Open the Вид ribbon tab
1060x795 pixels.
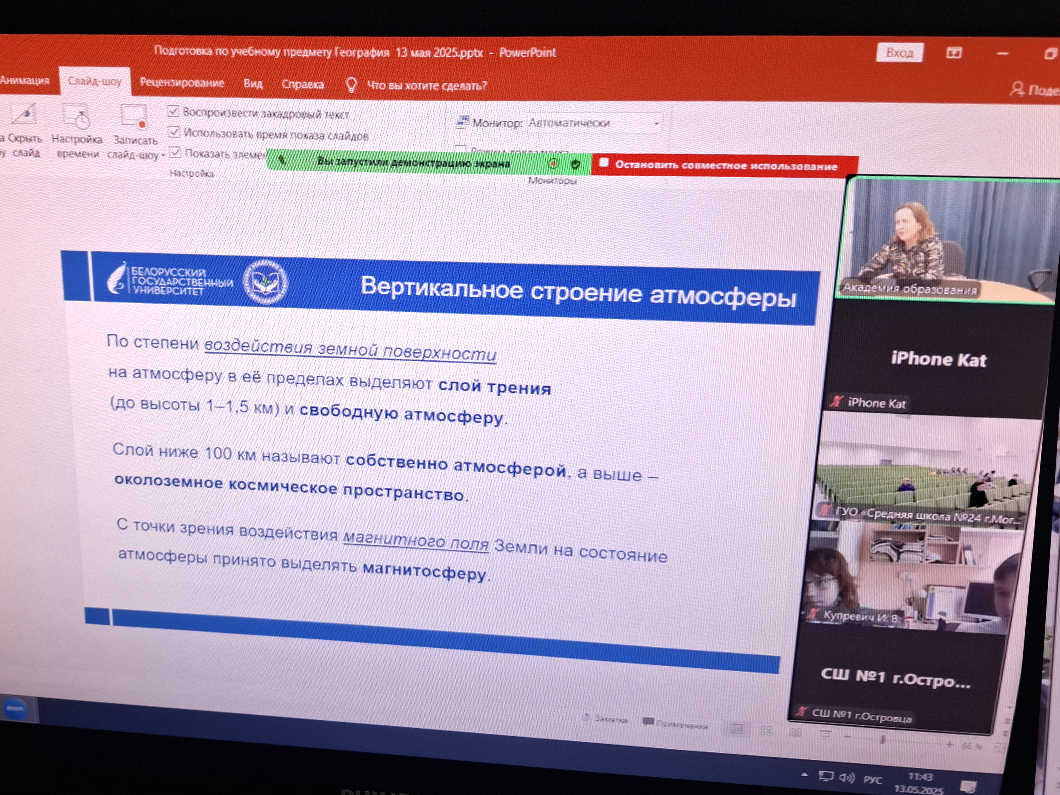coord(253,84)
